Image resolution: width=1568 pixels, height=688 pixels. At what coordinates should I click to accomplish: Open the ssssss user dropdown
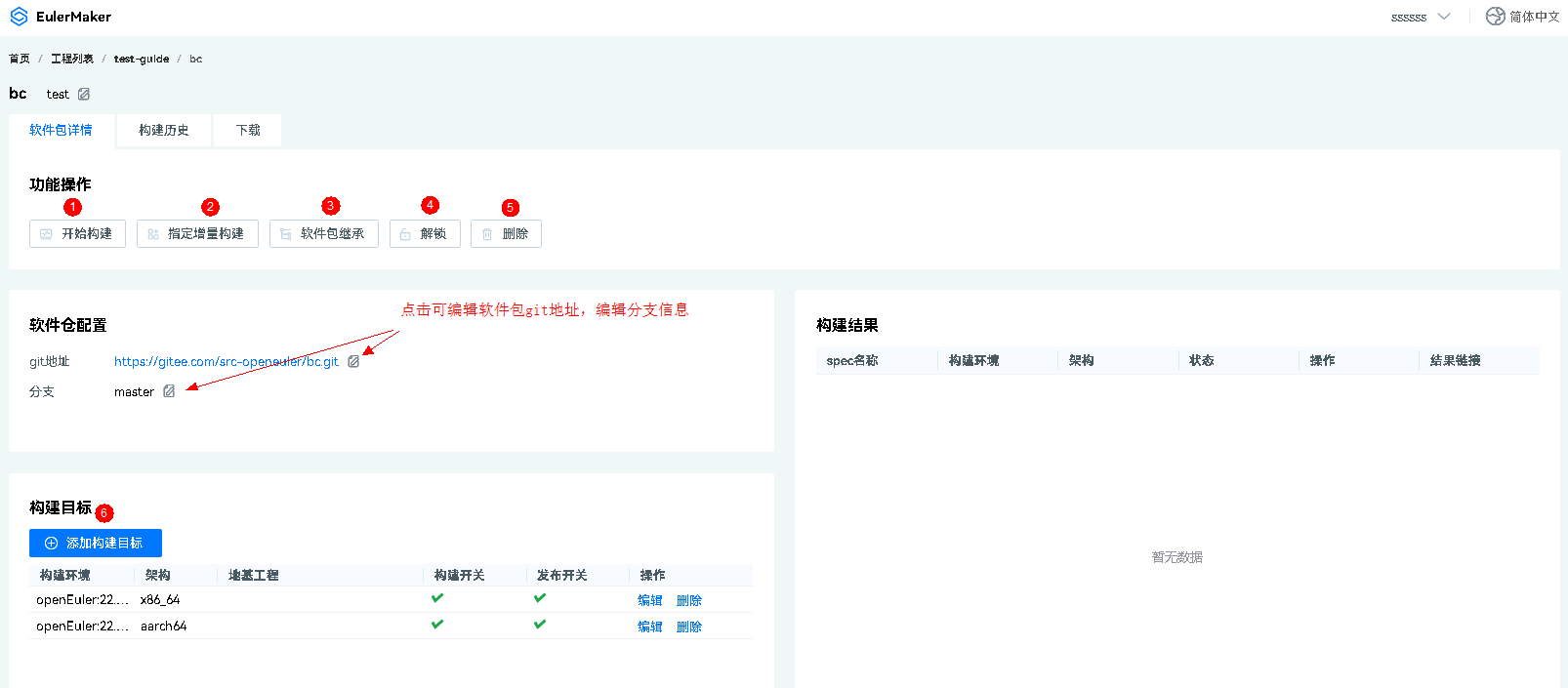click(1421, 17)
